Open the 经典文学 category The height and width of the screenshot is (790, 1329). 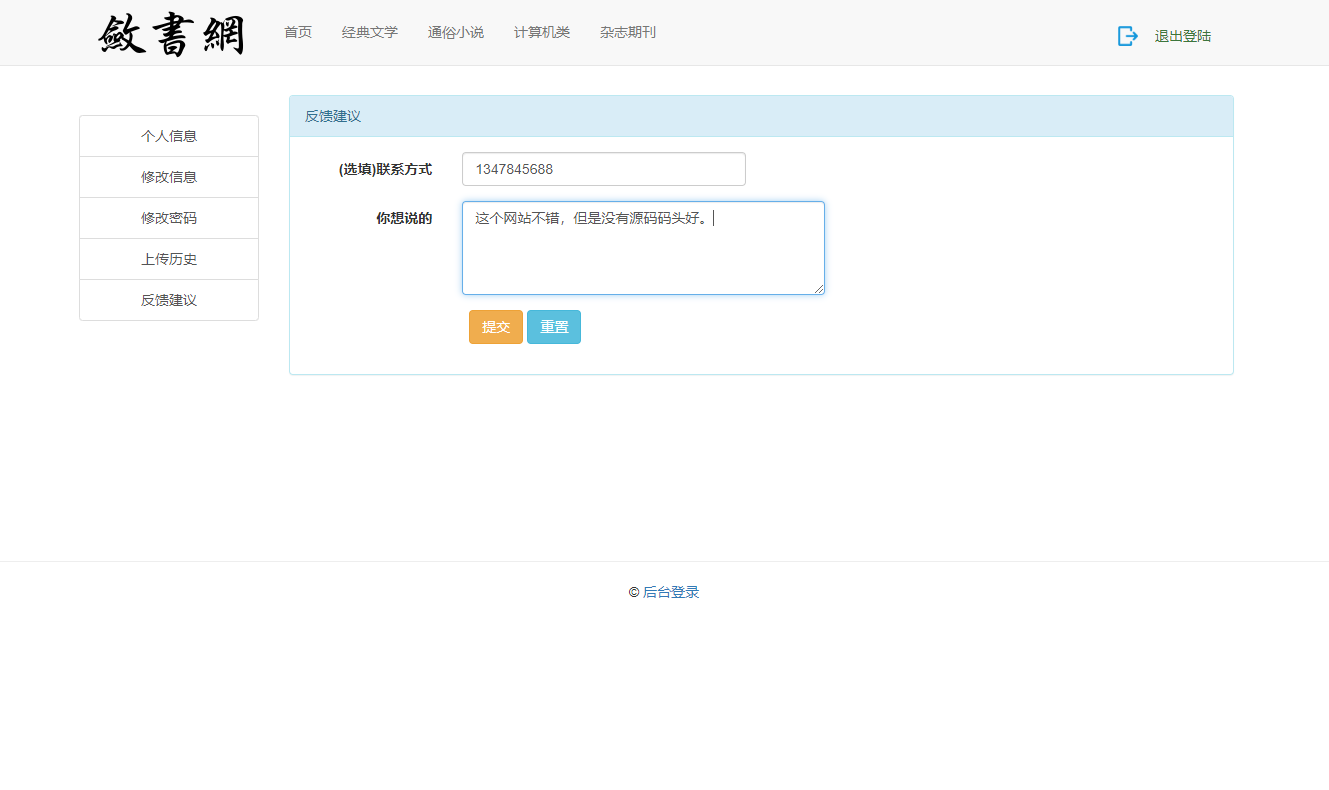pyautogui.click(x=369, y=31)
